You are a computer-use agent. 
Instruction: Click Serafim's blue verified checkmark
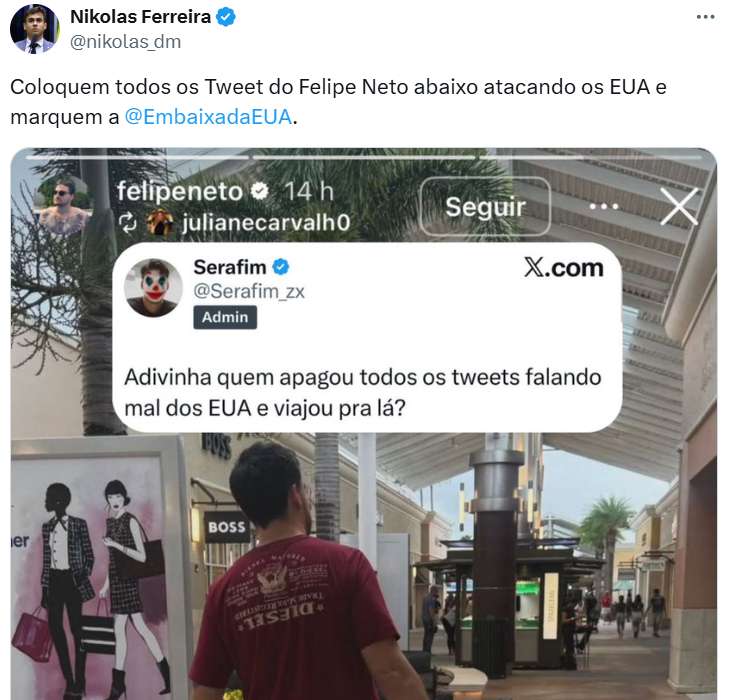(x=281, y=268)
